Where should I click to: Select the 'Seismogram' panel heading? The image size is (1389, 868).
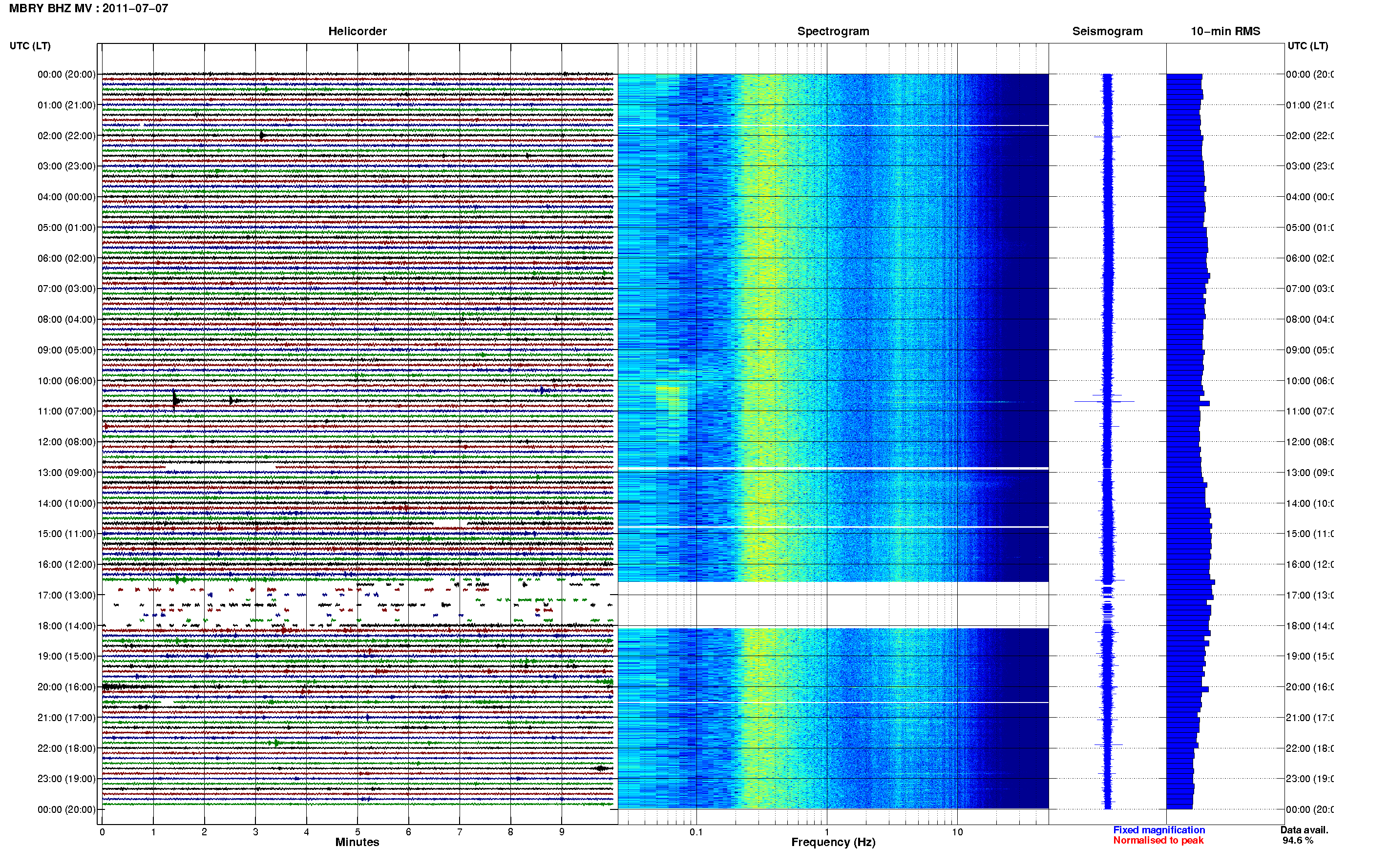tap(1107, 31)
